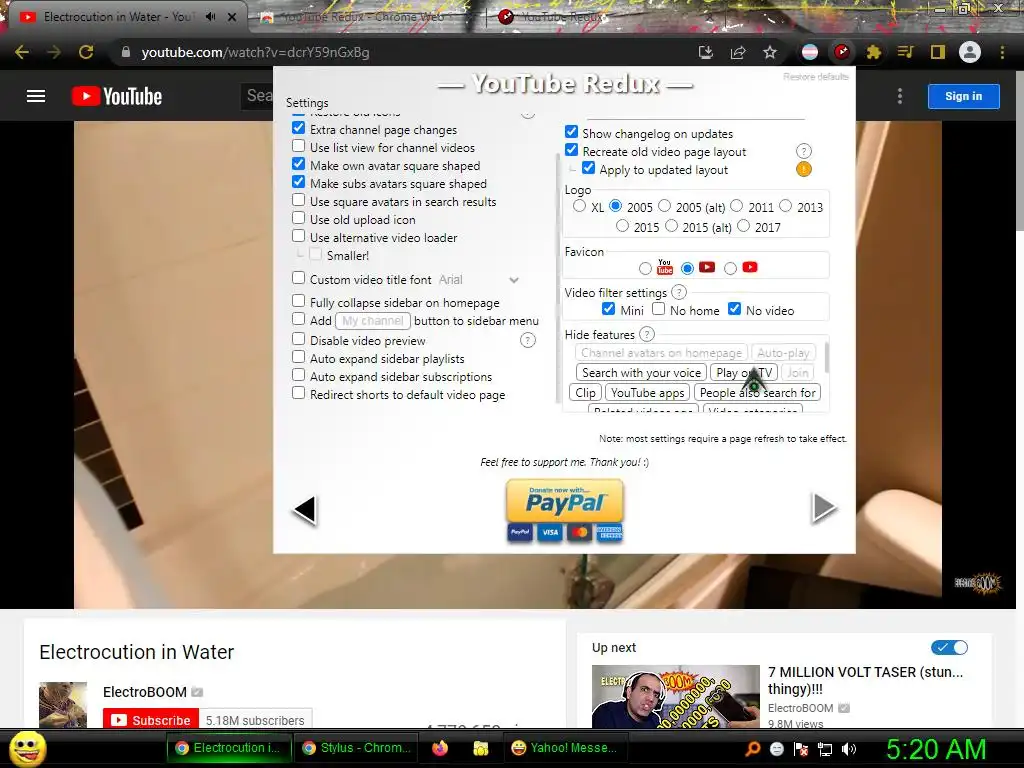This screenshot has width=1024, height=768.
Task: Toggle the Search with your voice feature tag
Action: [x=641, y=372]
